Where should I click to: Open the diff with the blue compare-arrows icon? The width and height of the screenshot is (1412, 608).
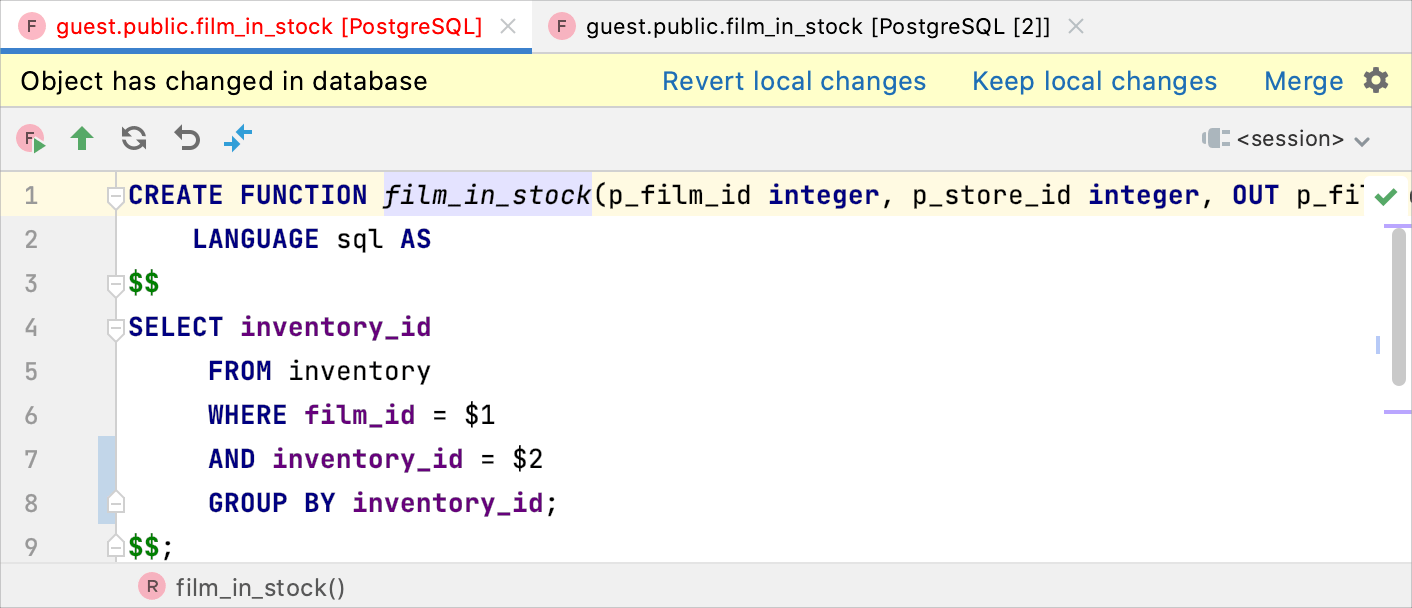(238, 139)
